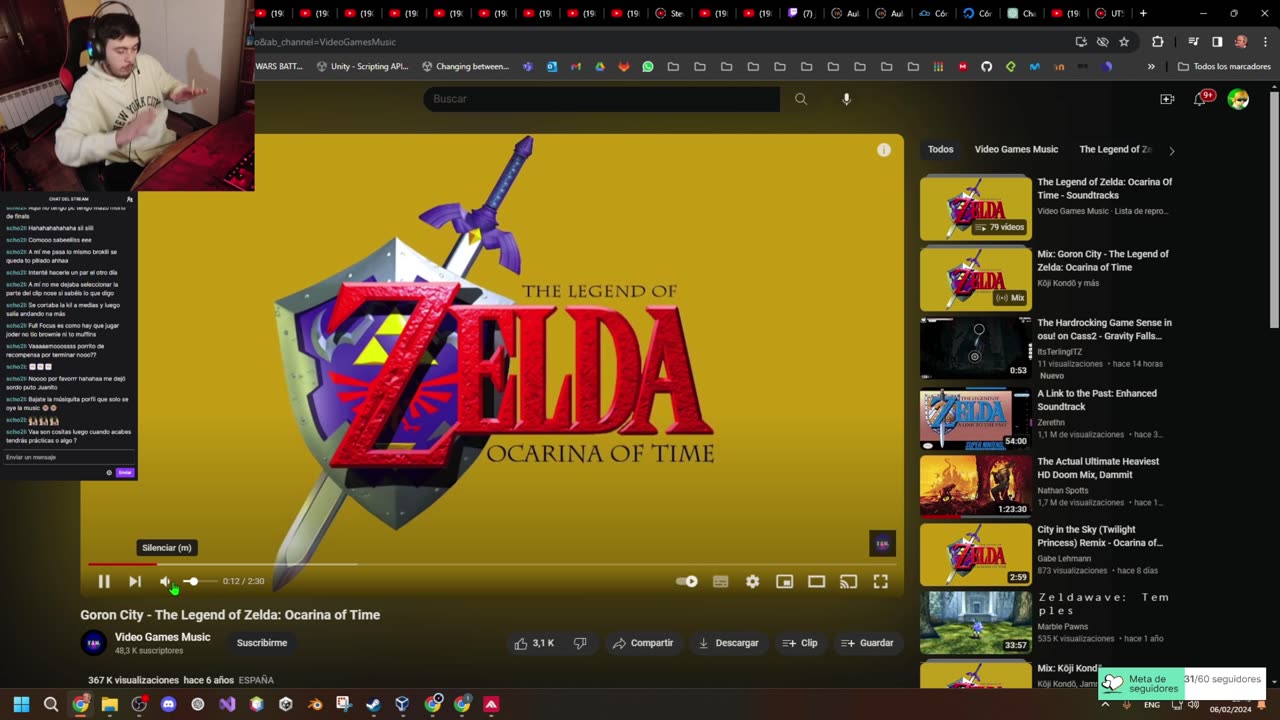Open Steam from the taskbar
1280x720 pixels.
coord(373,704)
